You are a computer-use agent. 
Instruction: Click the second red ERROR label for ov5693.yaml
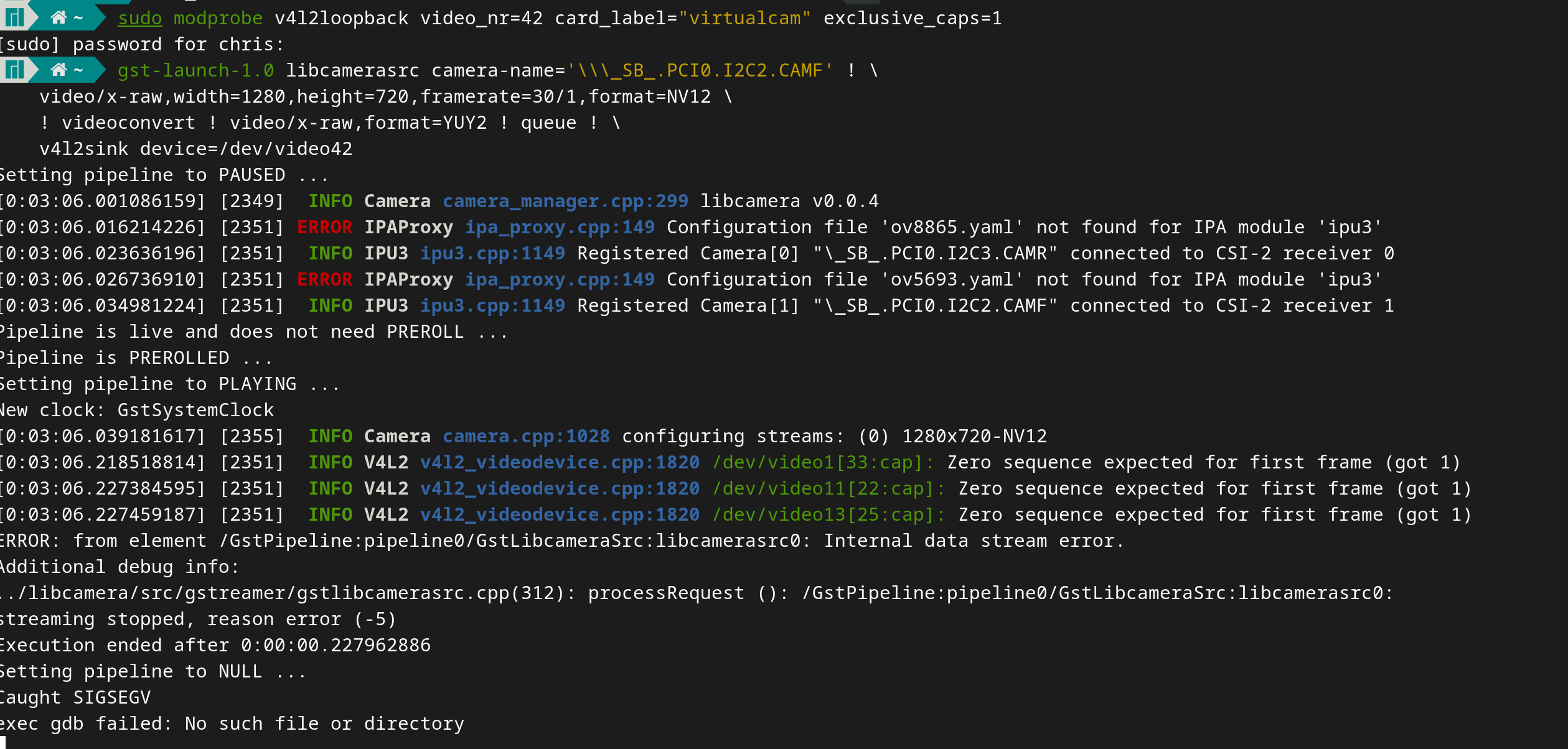pyautogui.click(x=324, y=280)
